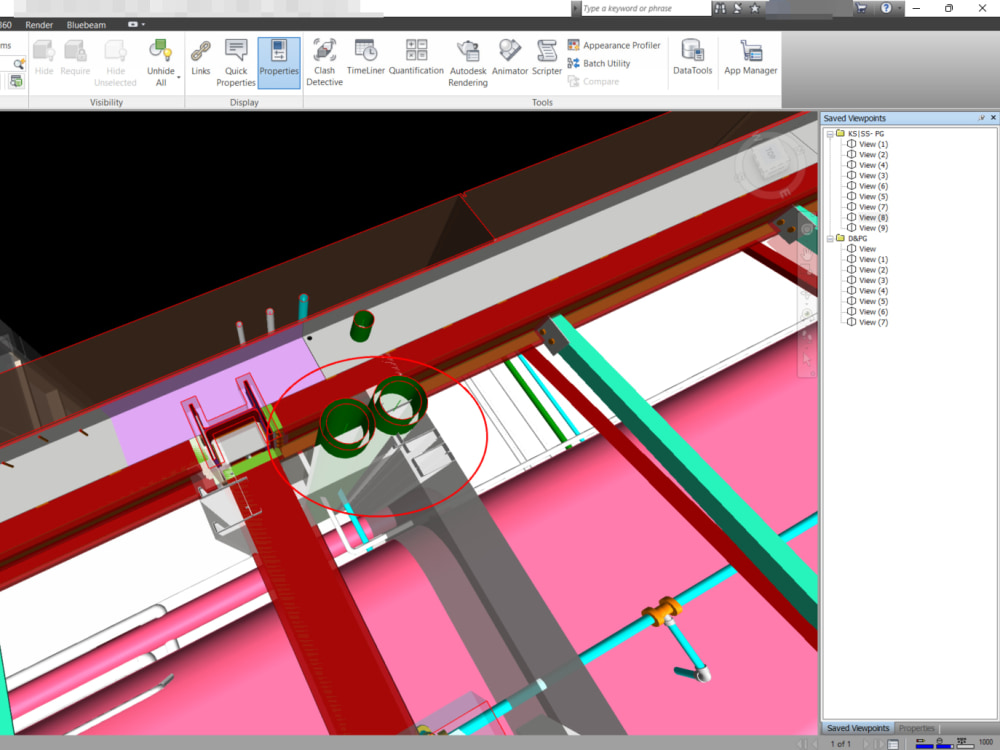Open the Render ribbon tab
The height and width of the screenshot is (750, 1000).
coord(39,25)
